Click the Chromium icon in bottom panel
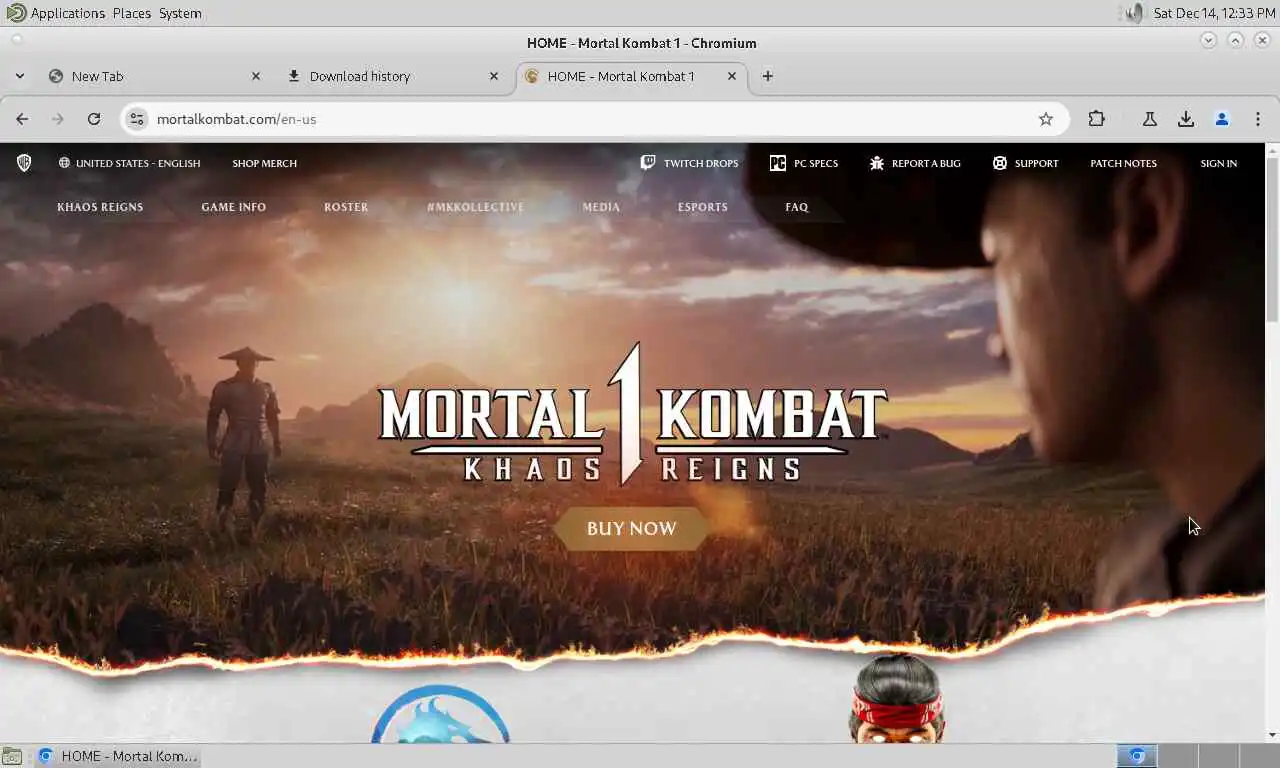Image resolution: width=1280 pixels, height=768 pixels. (1136, 756)
